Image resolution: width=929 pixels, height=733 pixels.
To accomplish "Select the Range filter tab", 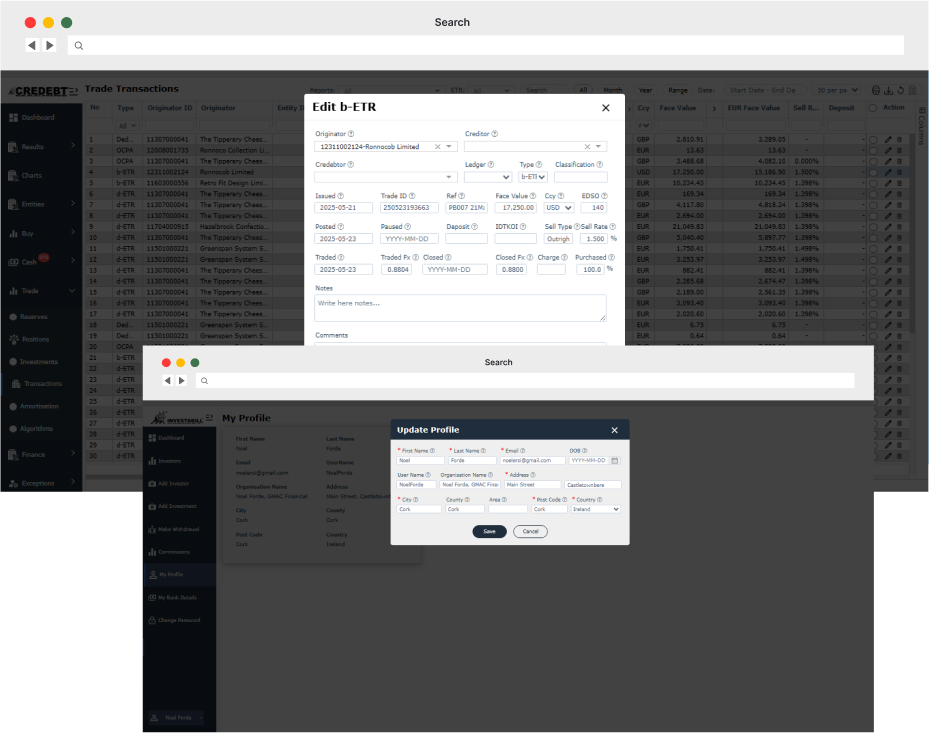I will [678, 90].
